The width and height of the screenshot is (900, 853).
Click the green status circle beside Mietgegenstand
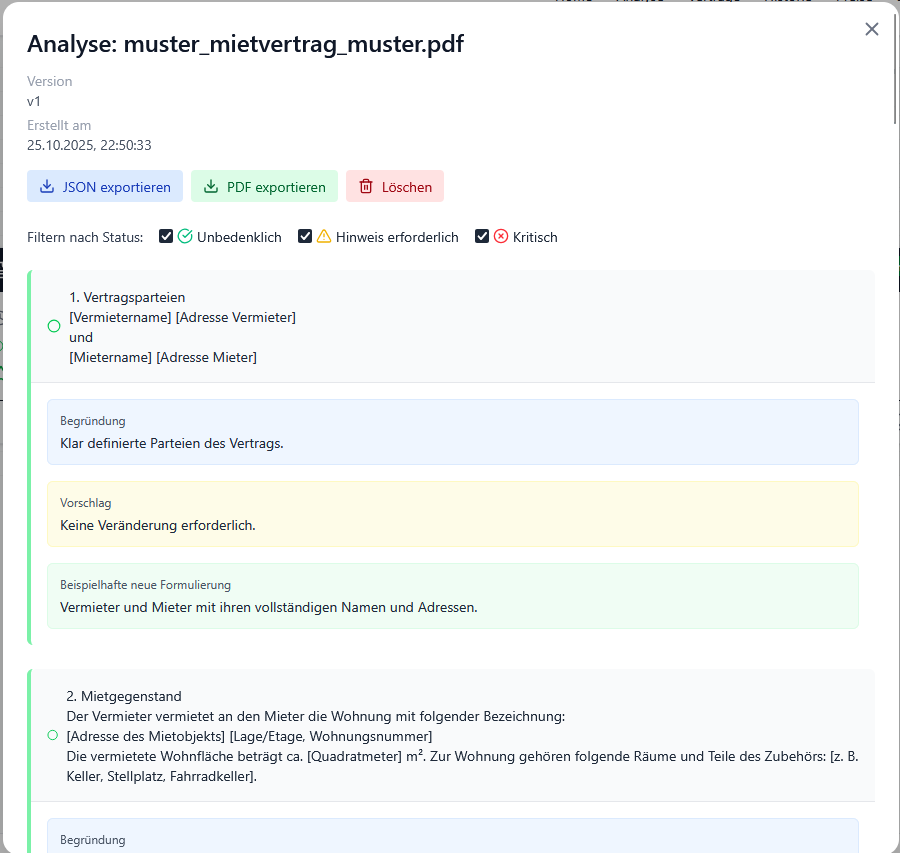pyautogui.click(x=53, y=735)
